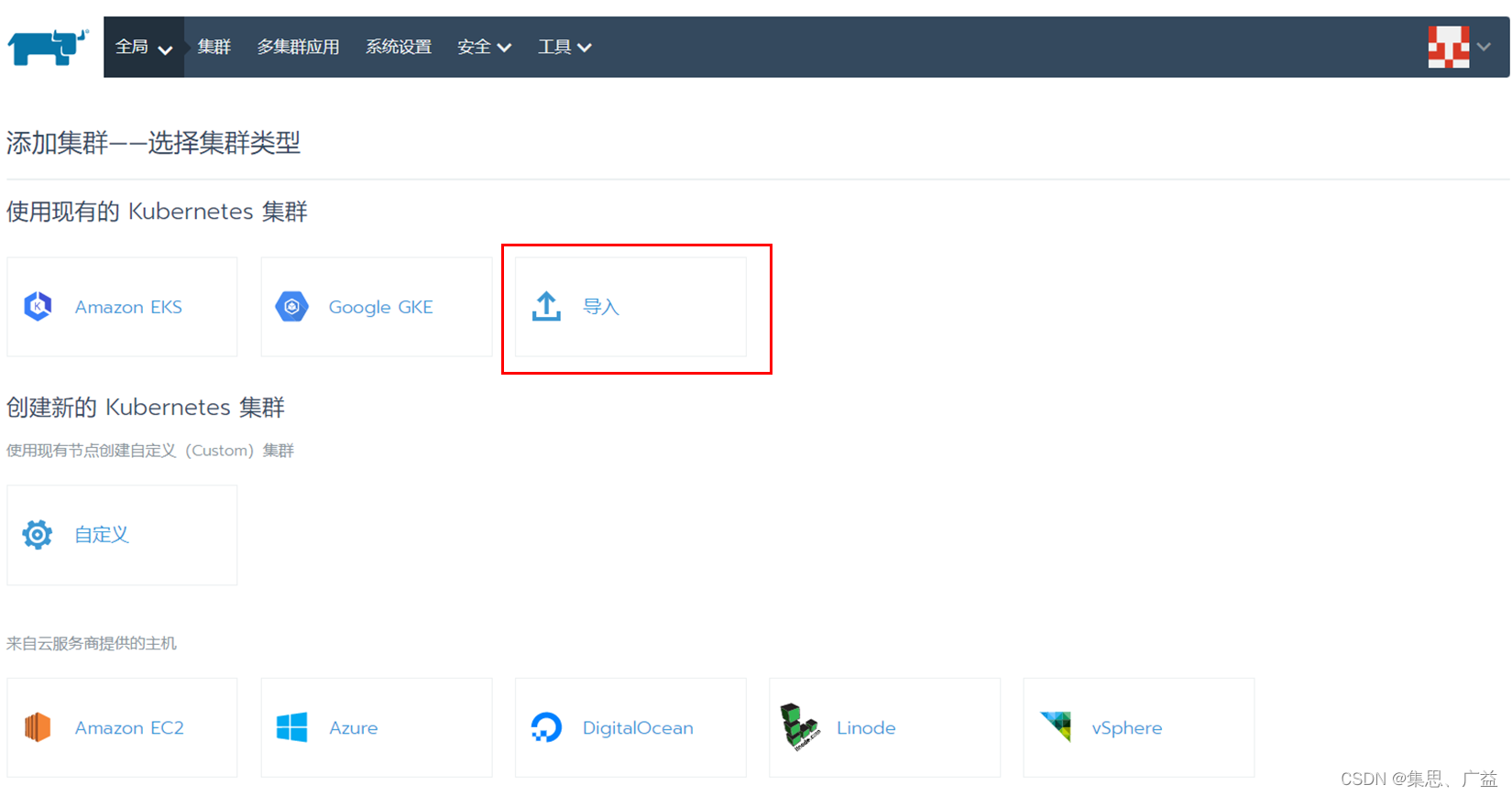Select the Amazon EC2 label
Screen dimensions: 1512x796
[129, 727]
